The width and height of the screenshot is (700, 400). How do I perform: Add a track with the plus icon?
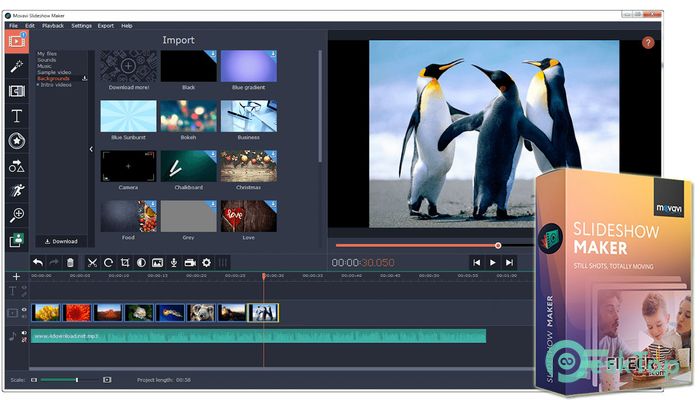tap(16, 277)
